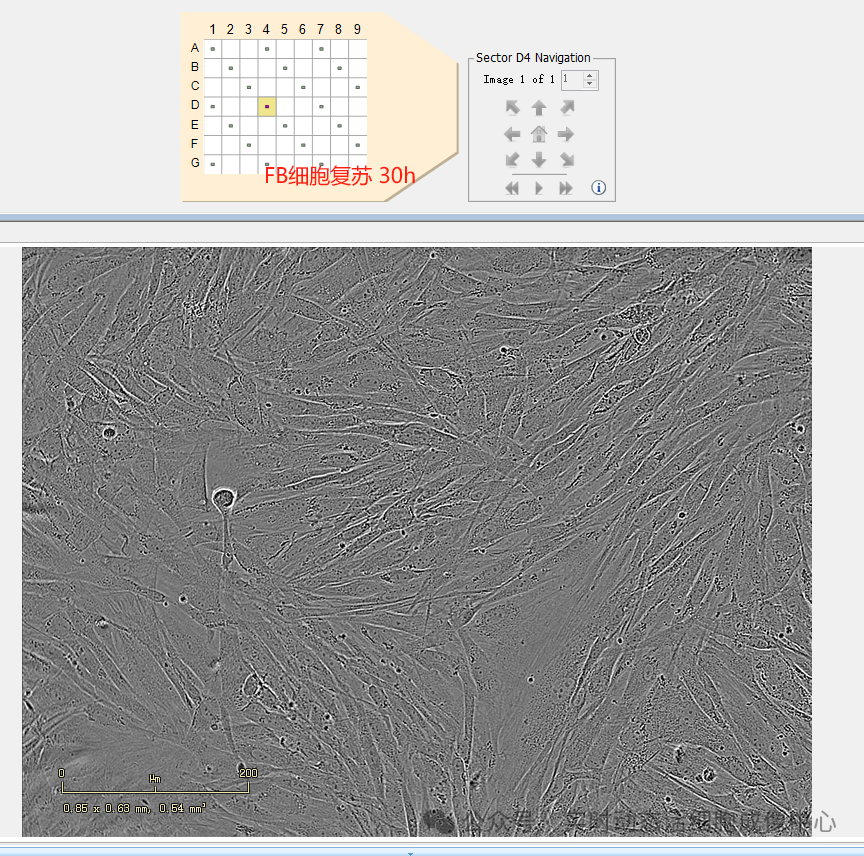Select sector D7 in the grid
The height and width of the screenshot is (856, 864).
[321, 106]
